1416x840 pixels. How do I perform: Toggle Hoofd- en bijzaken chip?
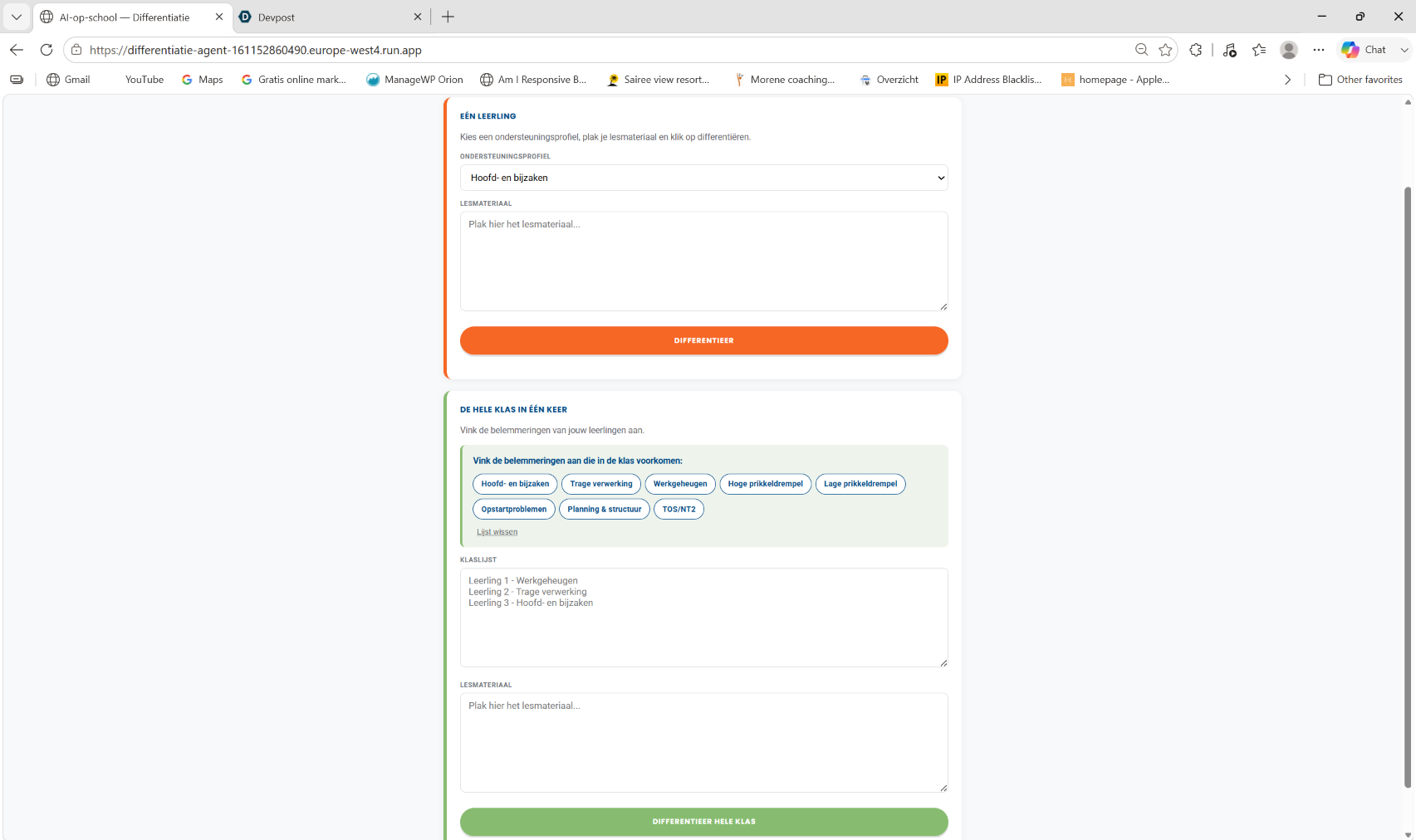515,484
